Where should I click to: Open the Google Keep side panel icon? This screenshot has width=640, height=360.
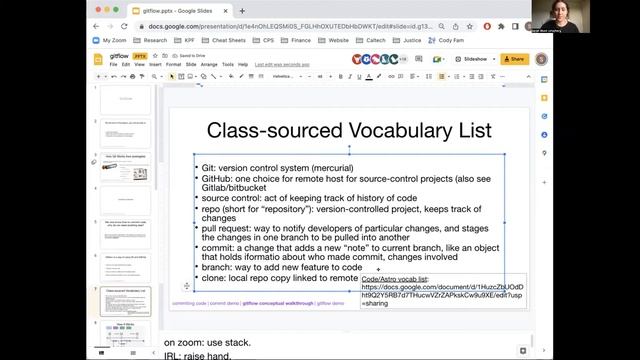coord(544,98)
